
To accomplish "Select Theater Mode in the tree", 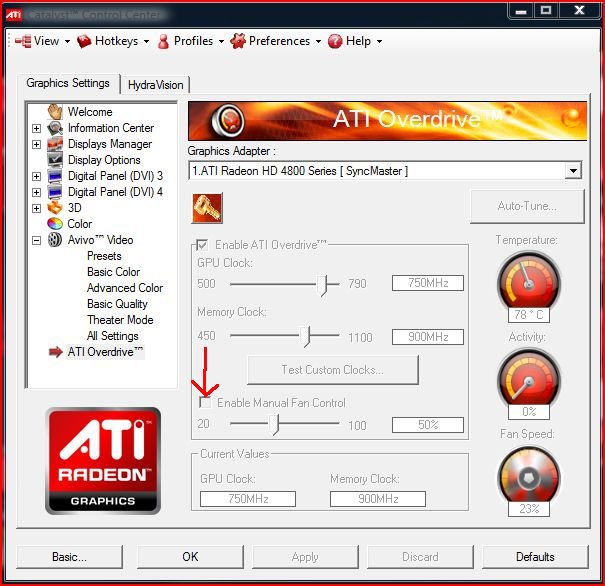I will coord(120,320).
